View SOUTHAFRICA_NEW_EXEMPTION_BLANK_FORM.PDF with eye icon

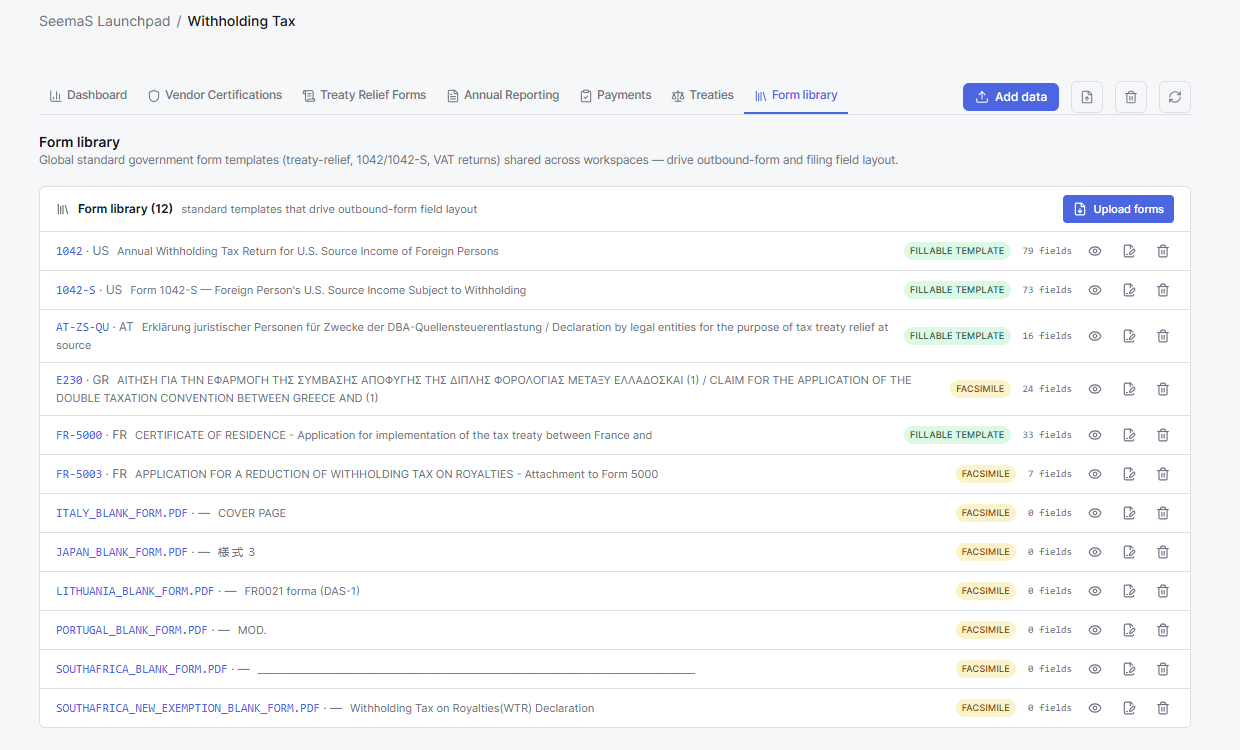1095,708
